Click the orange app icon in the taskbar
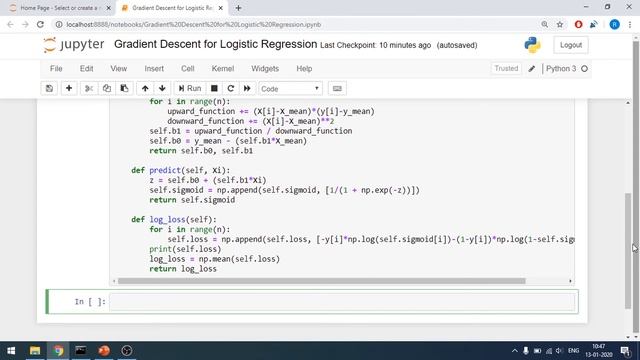This screenshot has width=640, height=360. click(x=104, y=351)
